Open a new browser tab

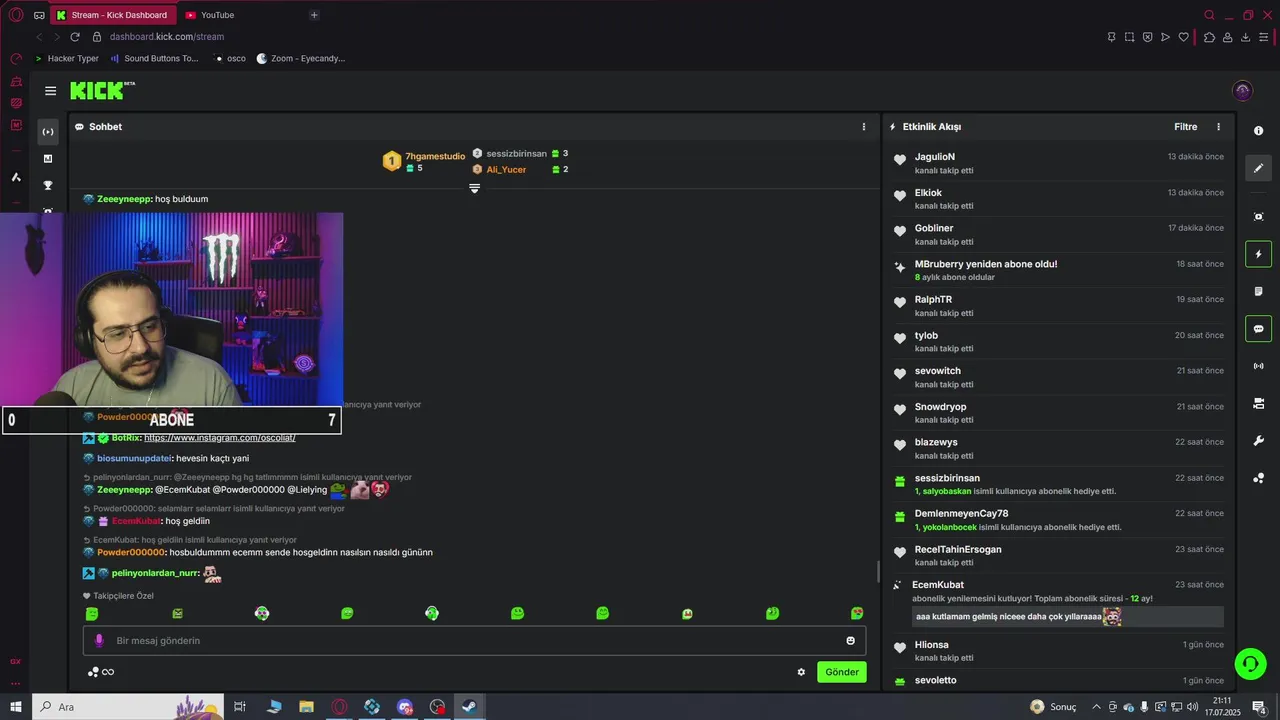pyautogui.click(x=314, y=15)
